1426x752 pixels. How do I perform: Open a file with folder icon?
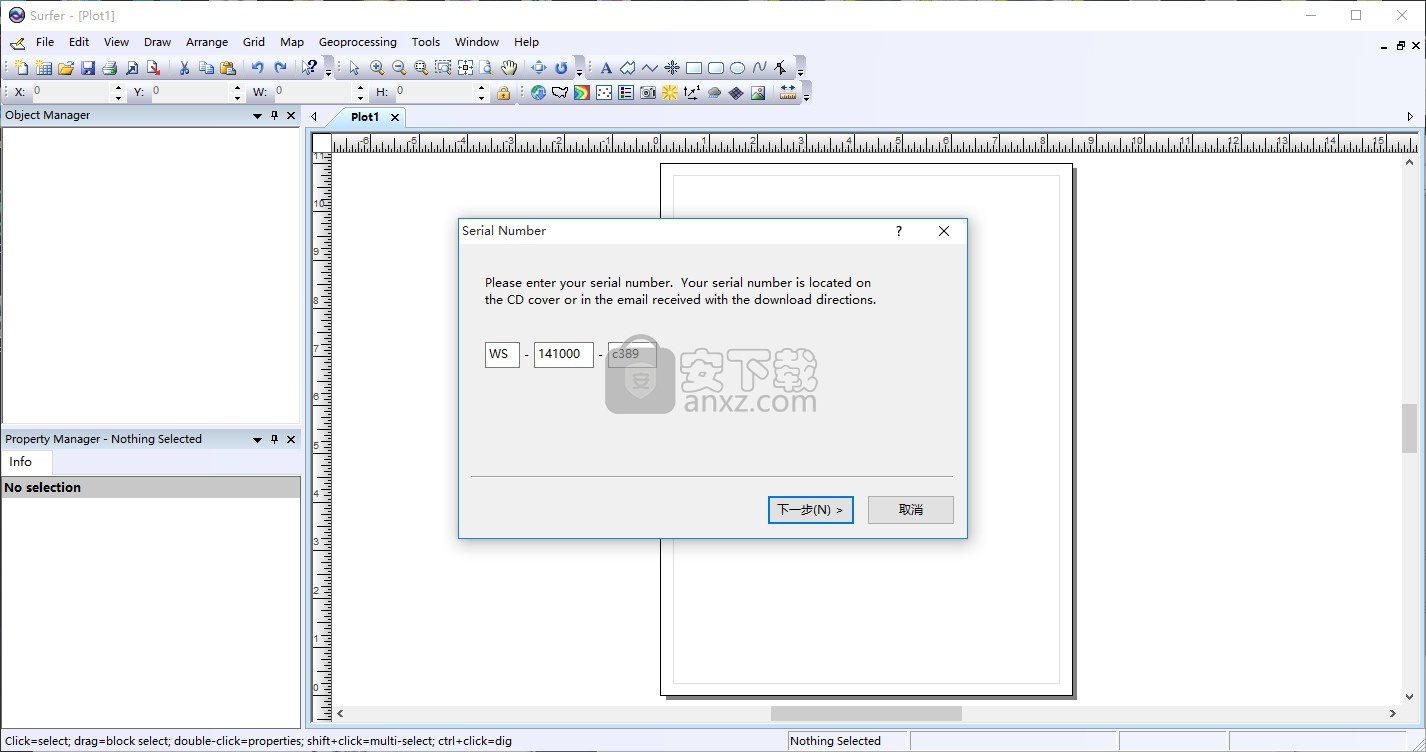pyautogui.click(x=66, y=68)
